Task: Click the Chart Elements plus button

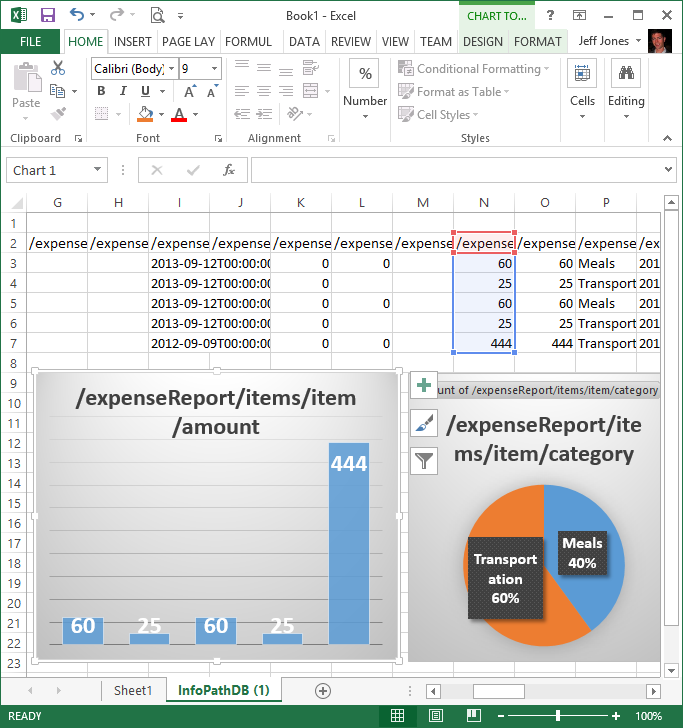Action: coord(423,385)
